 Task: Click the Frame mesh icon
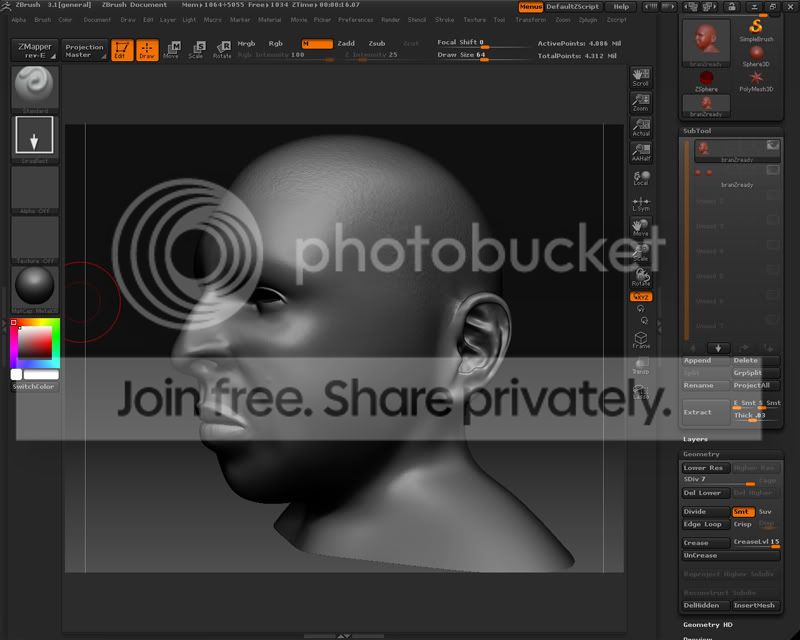[641, 341]
